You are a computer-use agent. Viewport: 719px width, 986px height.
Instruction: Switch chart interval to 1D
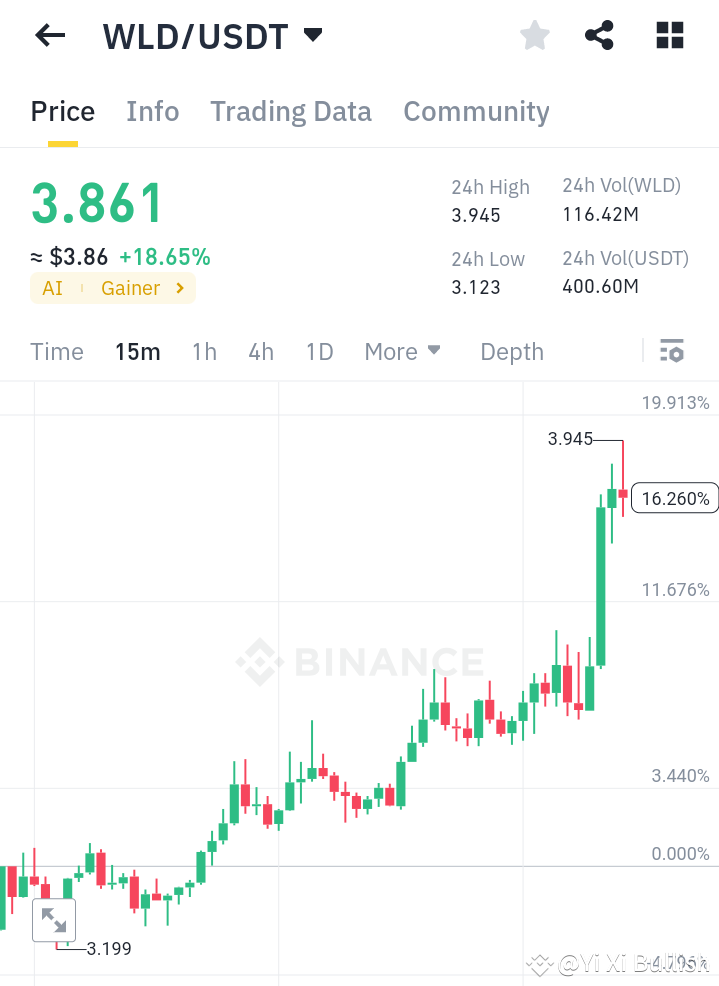(x=319, y=351)
